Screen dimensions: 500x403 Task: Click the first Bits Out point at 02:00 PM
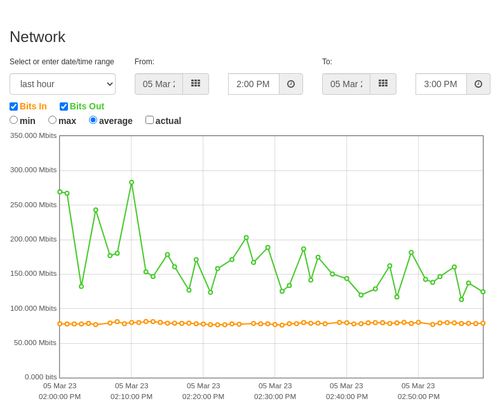(60, 192)
